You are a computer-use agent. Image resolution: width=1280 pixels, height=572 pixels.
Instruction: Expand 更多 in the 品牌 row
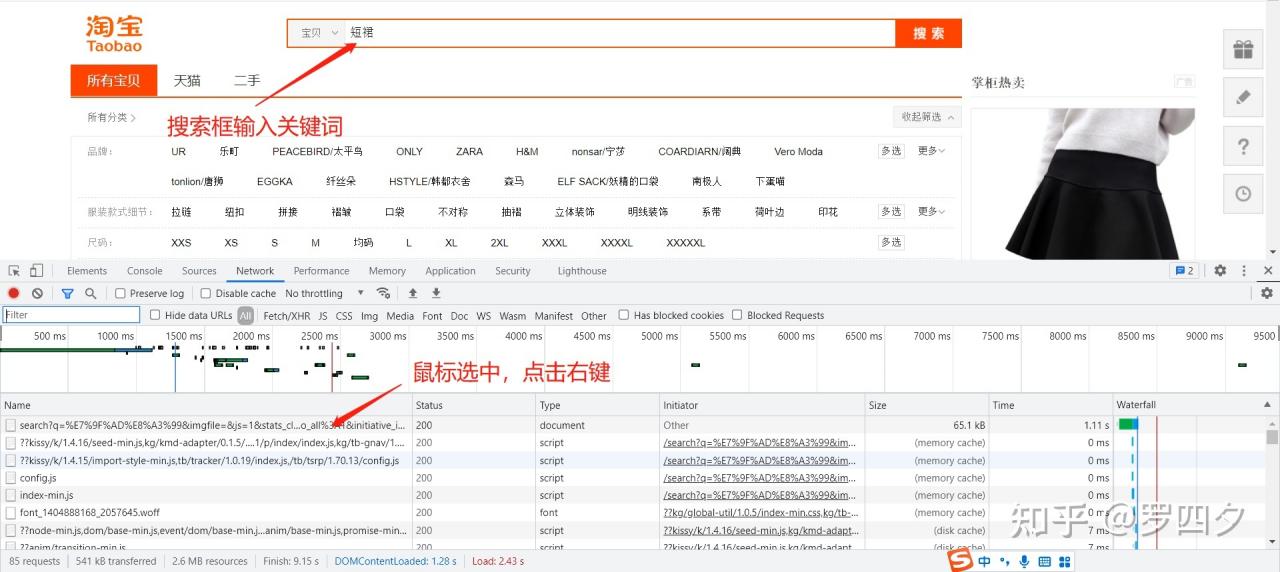pos(931,151)
